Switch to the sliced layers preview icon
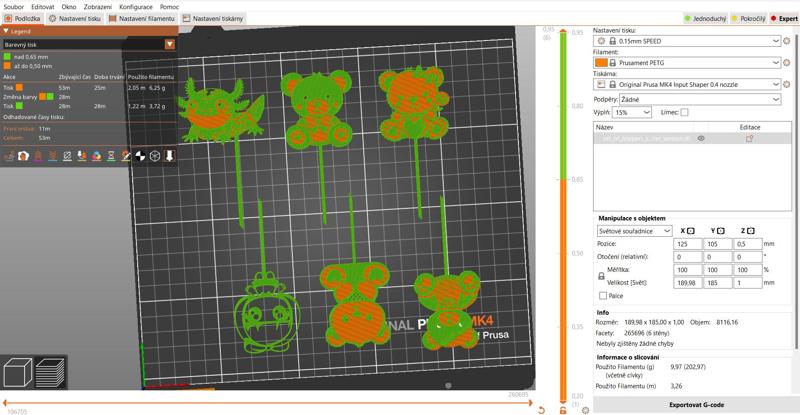800x415 pixels. pos(51,372)
